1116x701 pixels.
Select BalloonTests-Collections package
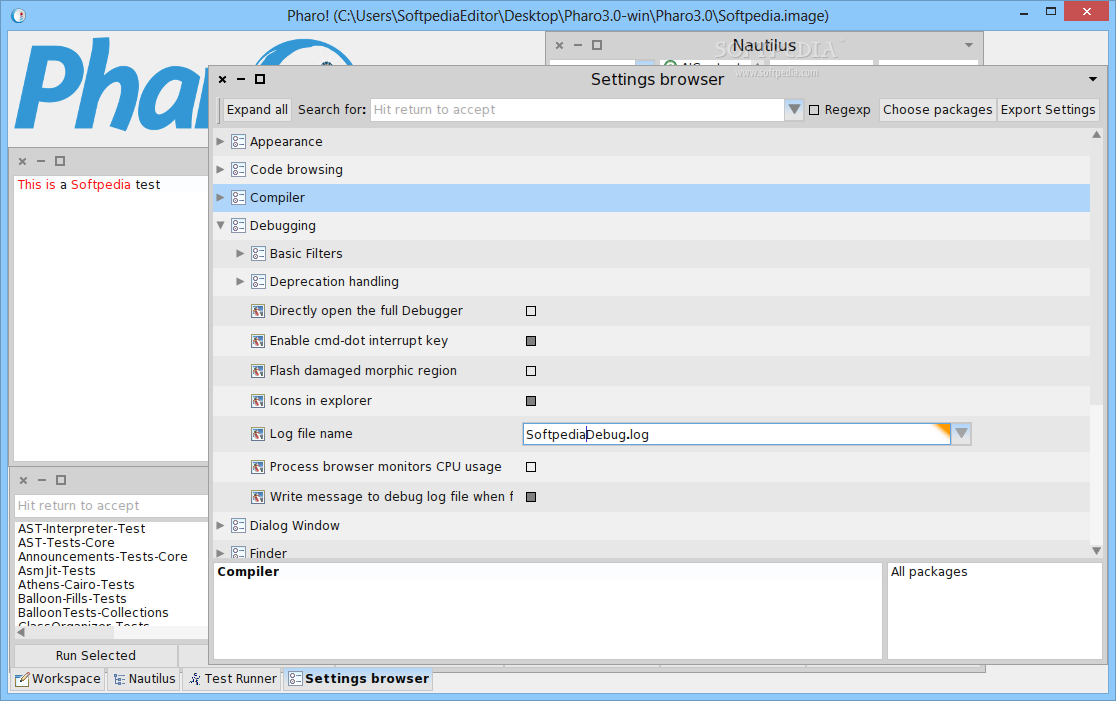[93, 612]
